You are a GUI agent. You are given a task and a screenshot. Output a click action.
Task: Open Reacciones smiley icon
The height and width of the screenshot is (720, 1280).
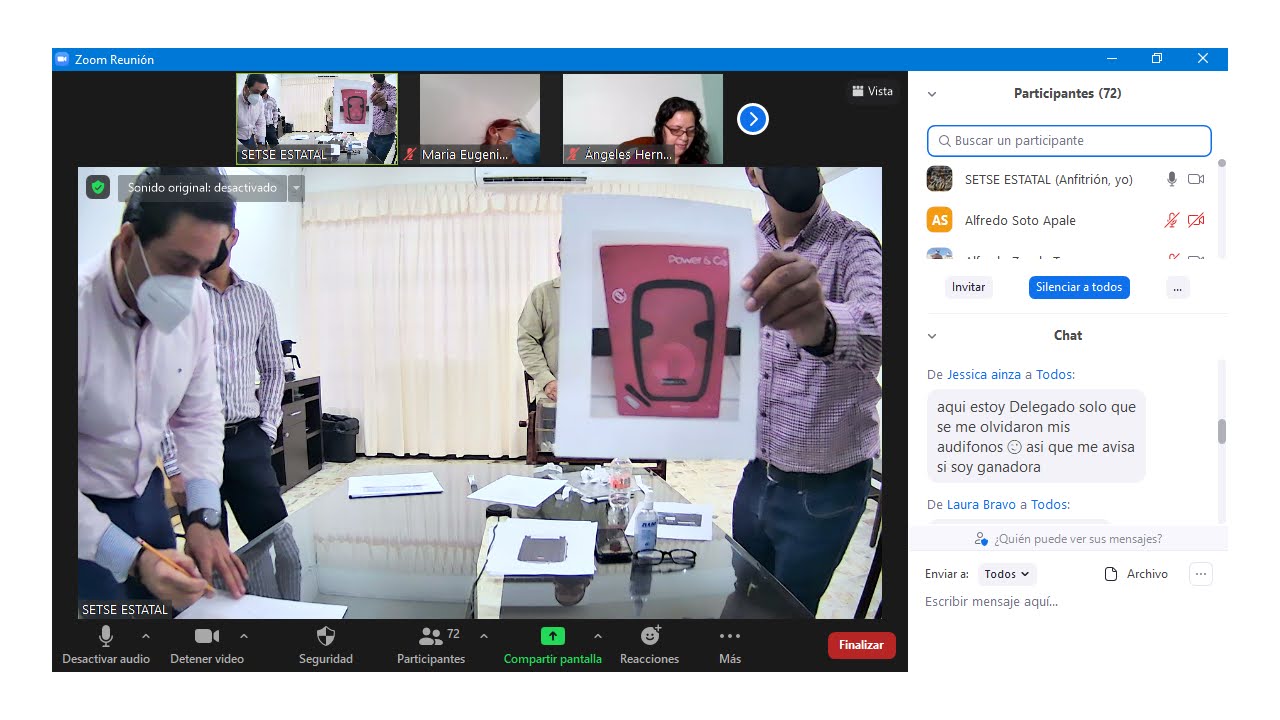point(650,636)
